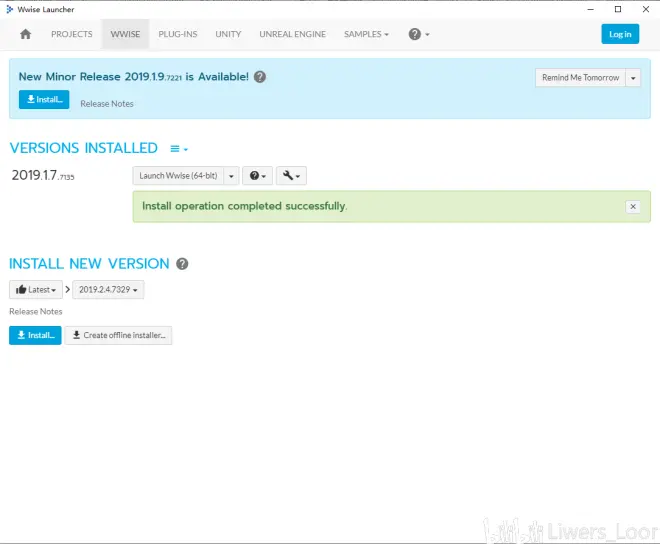Click the Log in button
Viewport: 660px width, 544px height.
click(x=620, y=34)
